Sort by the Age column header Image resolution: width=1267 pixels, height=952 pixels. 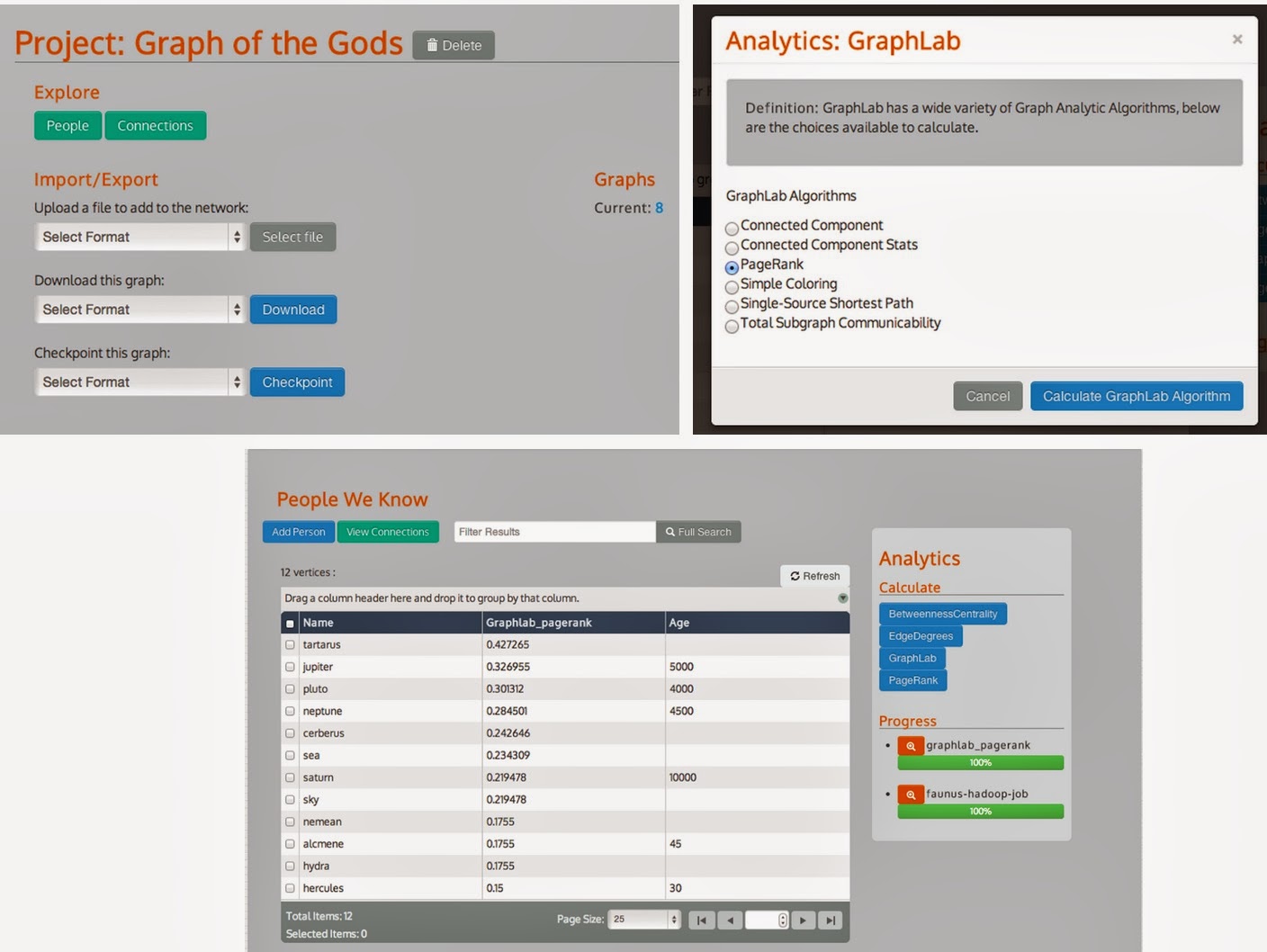point(757,623)
